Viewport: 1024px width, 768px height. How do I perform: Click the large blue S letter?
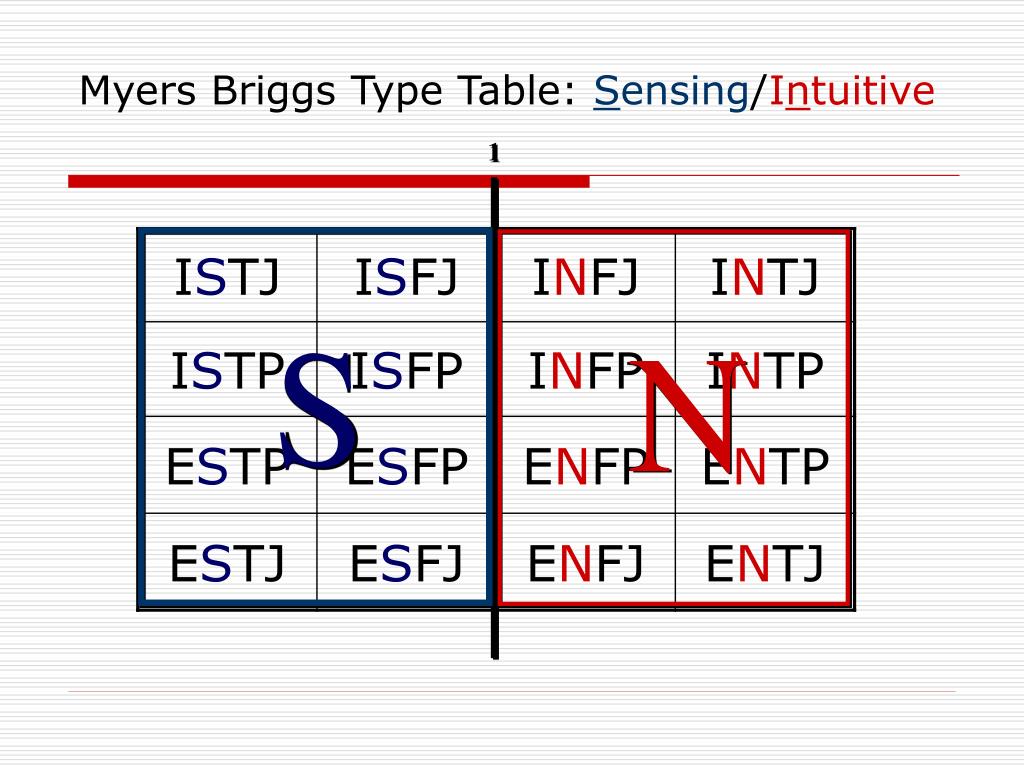320,411
